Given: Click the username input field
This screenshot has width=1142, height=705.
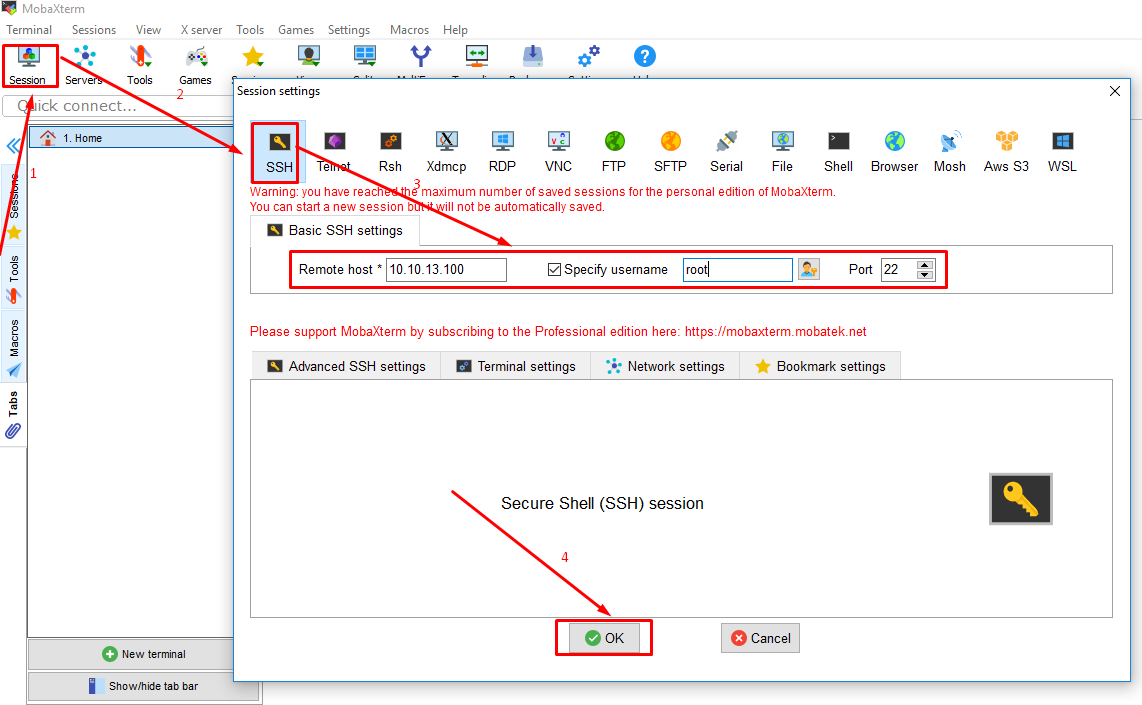Looking at the screenshot, I should (738, 269).
